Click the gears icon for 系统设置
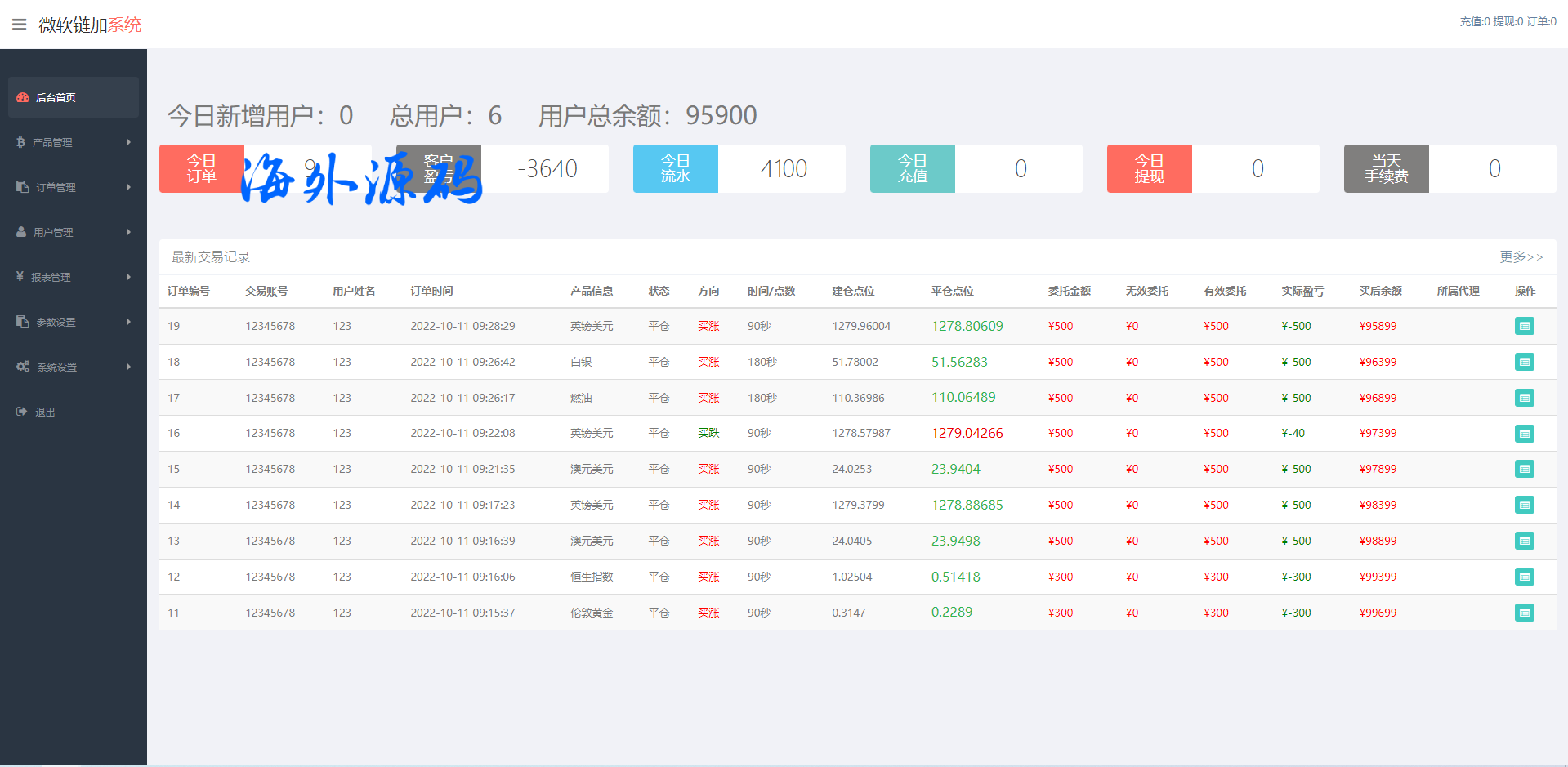This screenshot has height=767, width=1568. pos(23,367)
